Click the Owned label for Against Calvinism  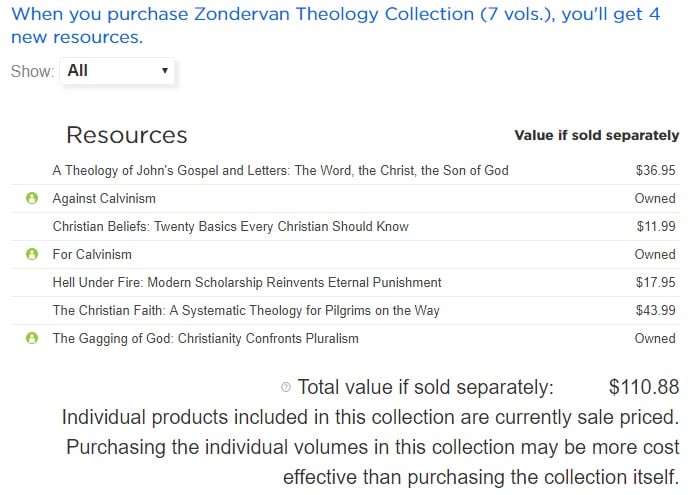(x=655, y=198)
